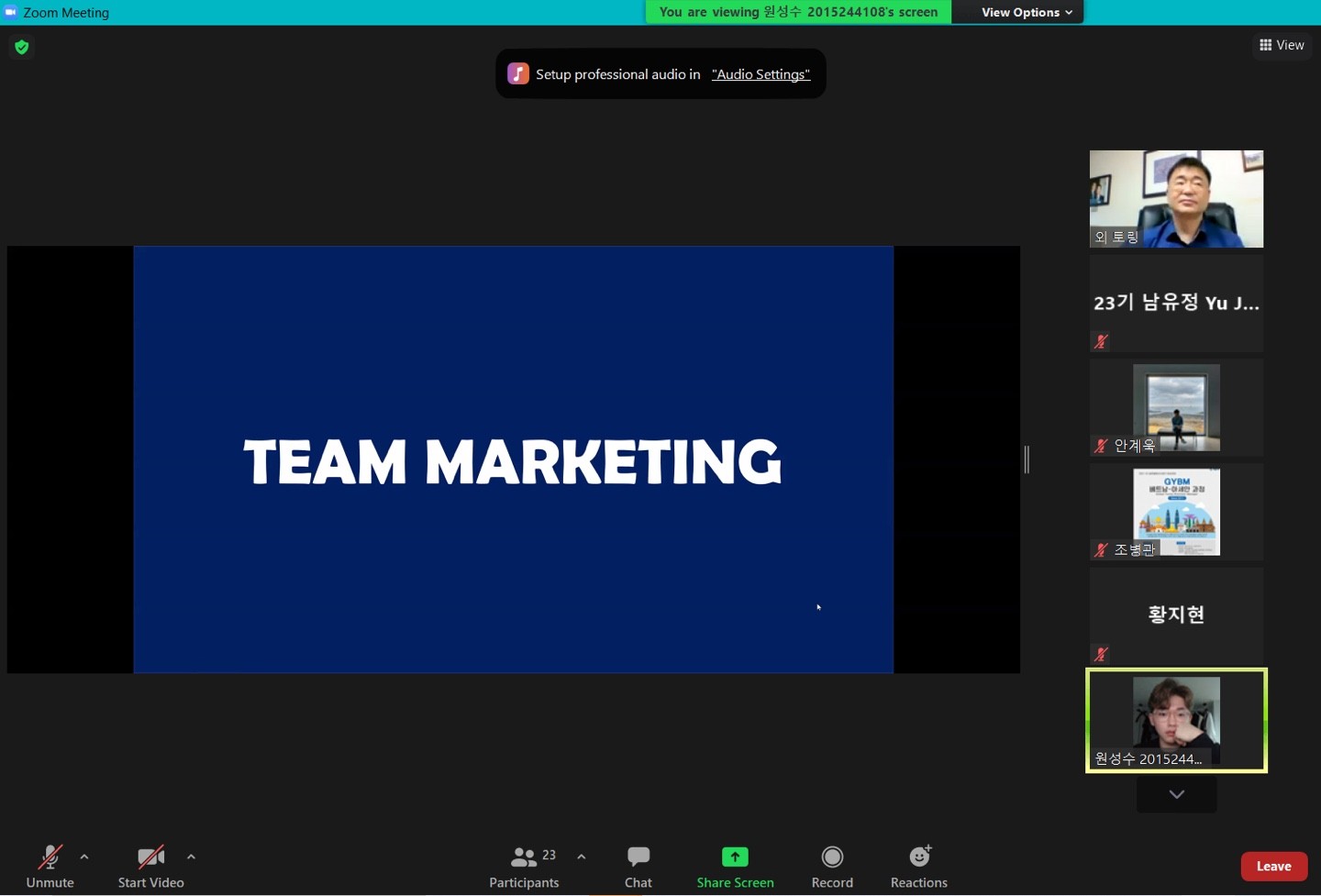Image resolution: width=1321 pixels, height=896 pixels.
Task: Unmute the microphone
Action: 50,857
